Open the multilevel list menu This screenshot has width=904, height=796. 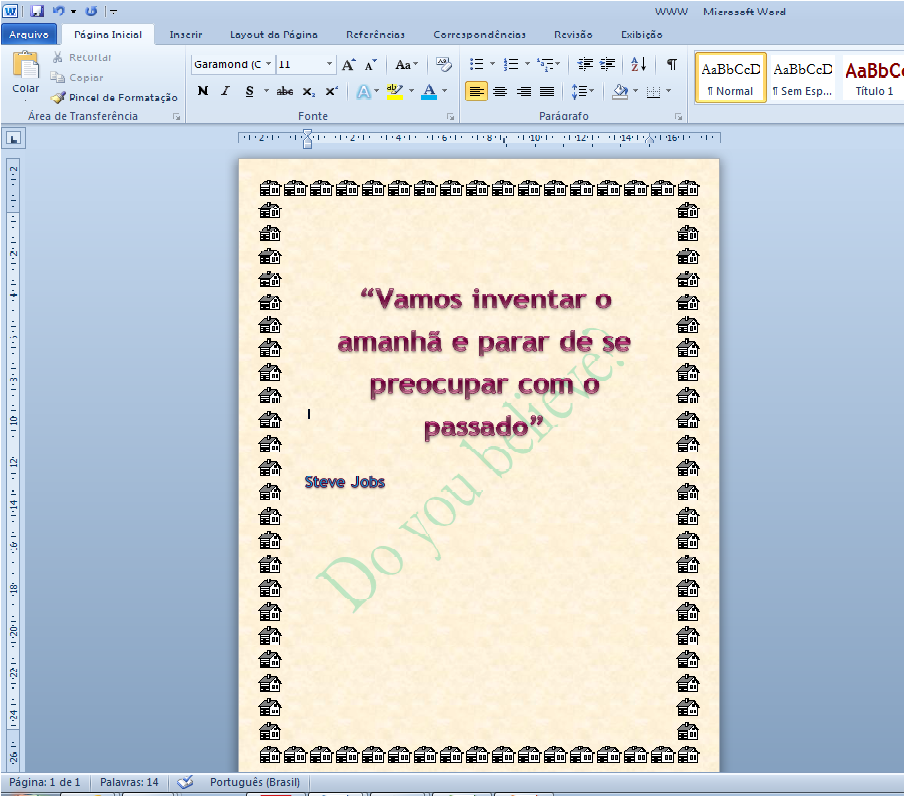[548, 65]
